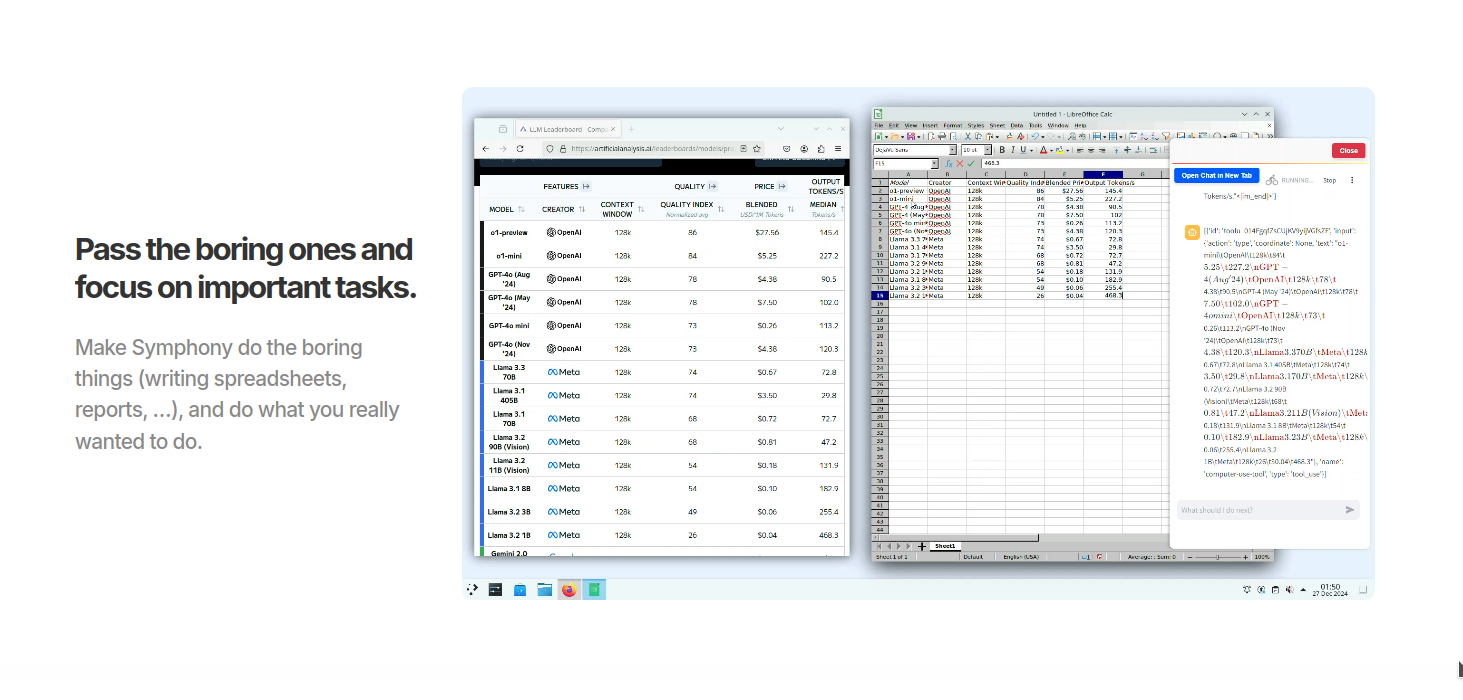Expand the FEATURES columns arrow
Viewport: 1463px width, 700px height.
(586, 186)
